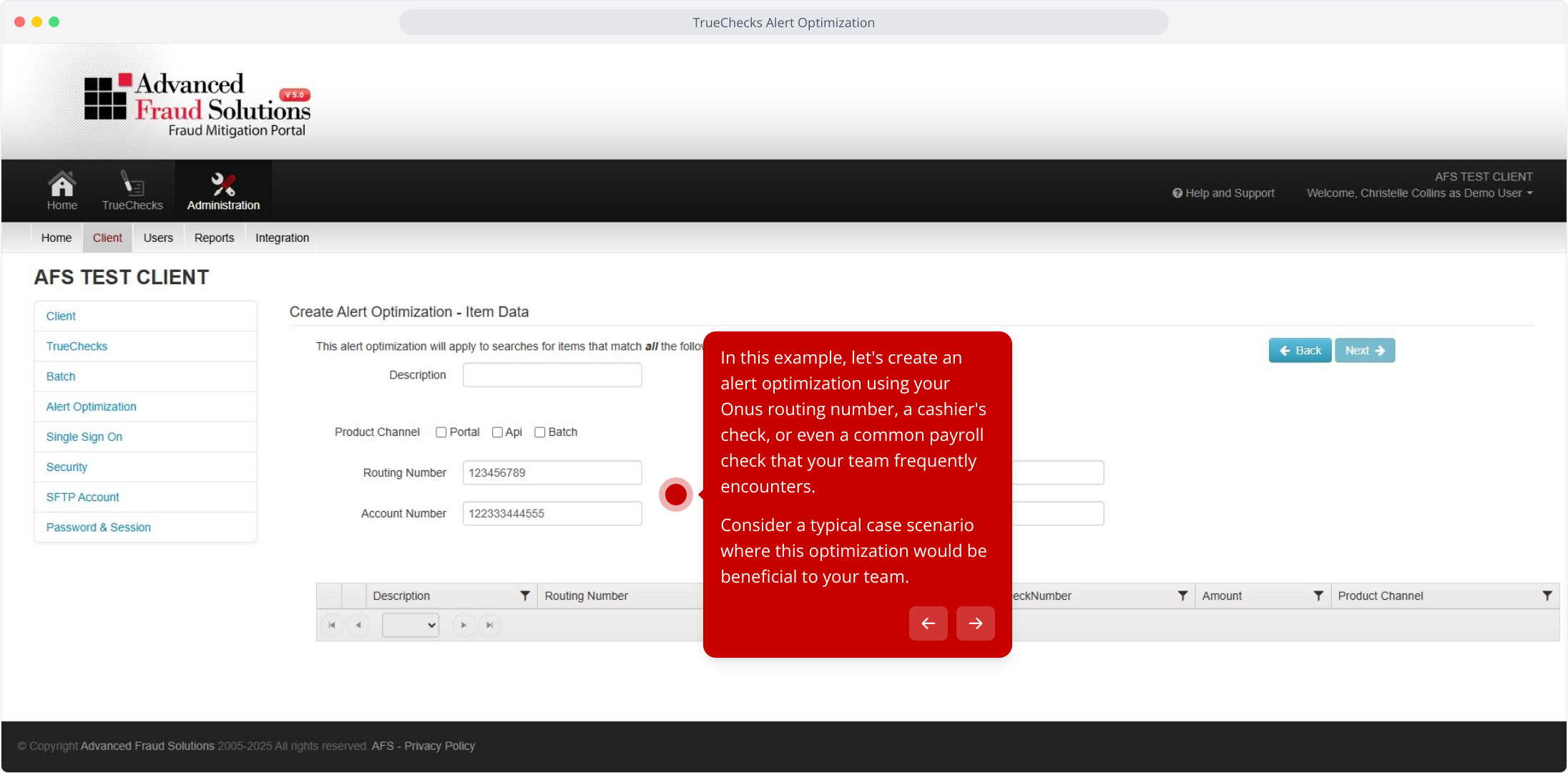Go to next page of the grid
This screenshot has height=773, width=1568.
click(464, 625)
